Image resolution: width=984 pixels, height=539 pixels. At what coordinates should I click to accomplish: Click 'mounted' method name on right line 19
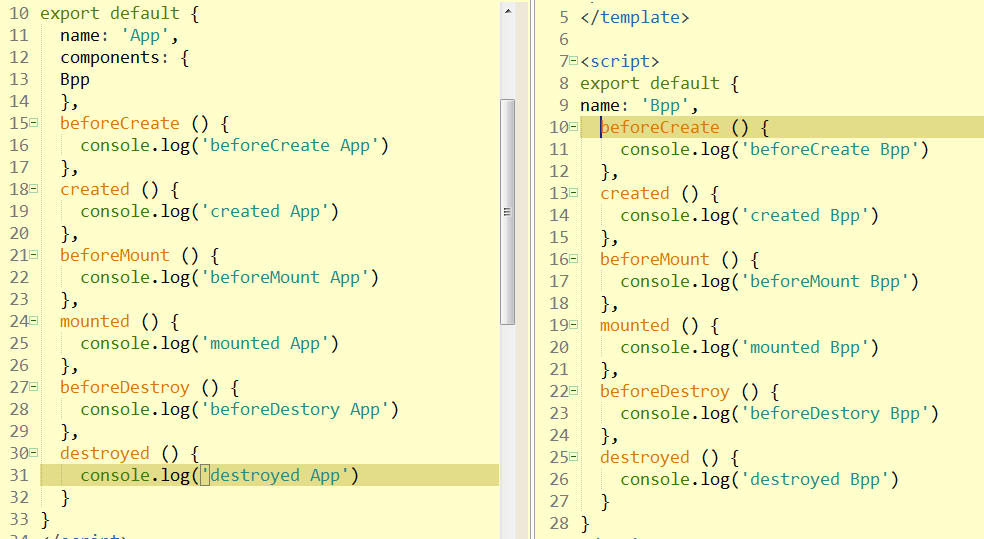point(634,325)
